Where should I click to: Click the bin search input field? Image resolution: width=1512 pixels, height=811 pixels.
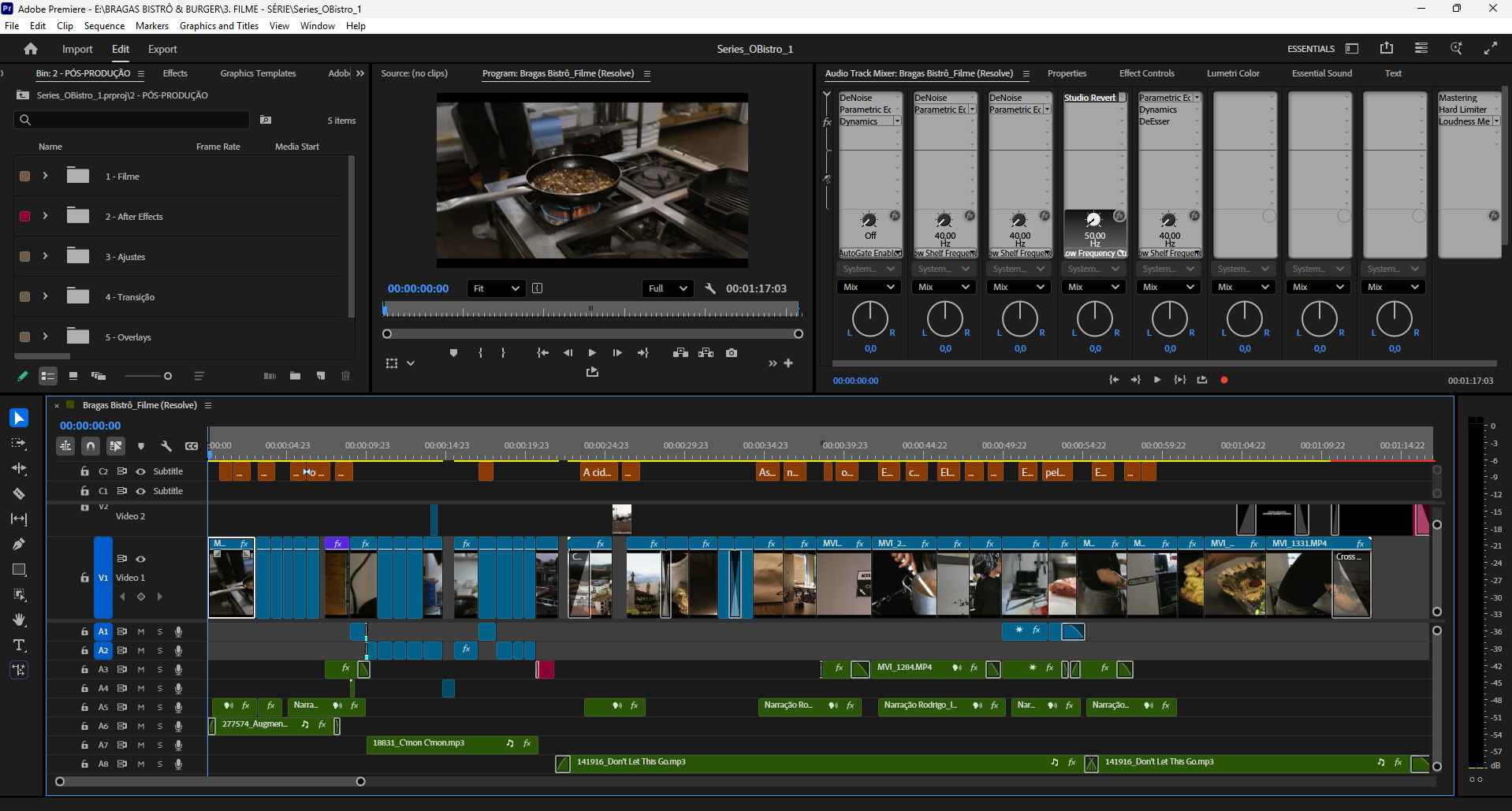(130, 119)
